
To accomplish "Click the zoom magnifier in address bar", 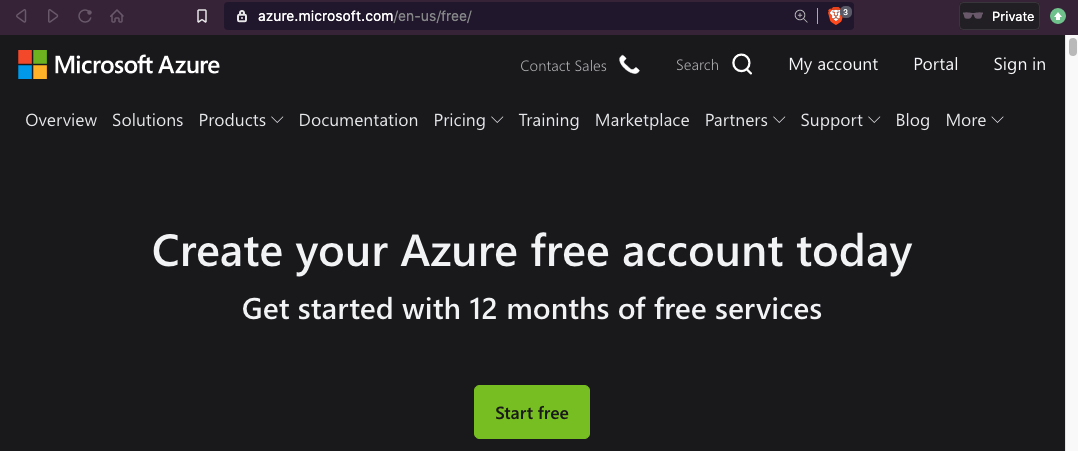I will point(800,16).
